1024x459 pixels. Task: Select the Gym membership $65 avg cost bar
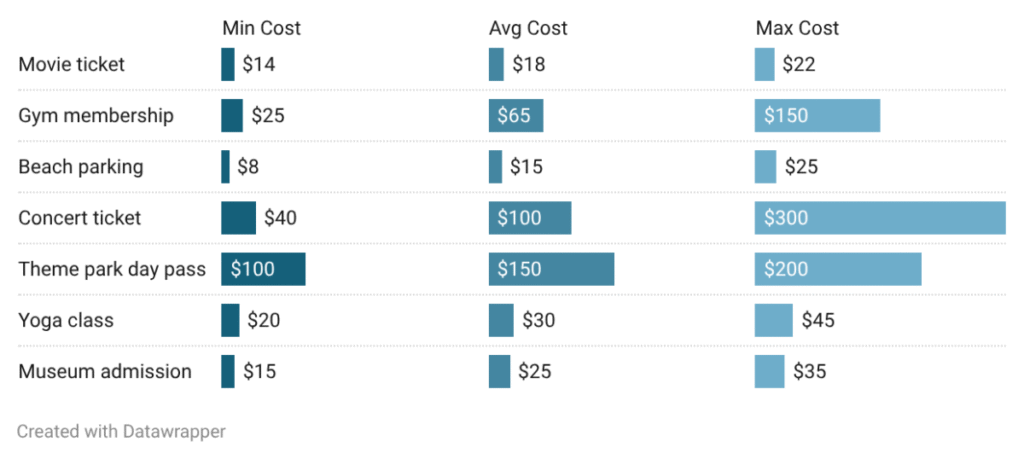(x=516, y=116)
